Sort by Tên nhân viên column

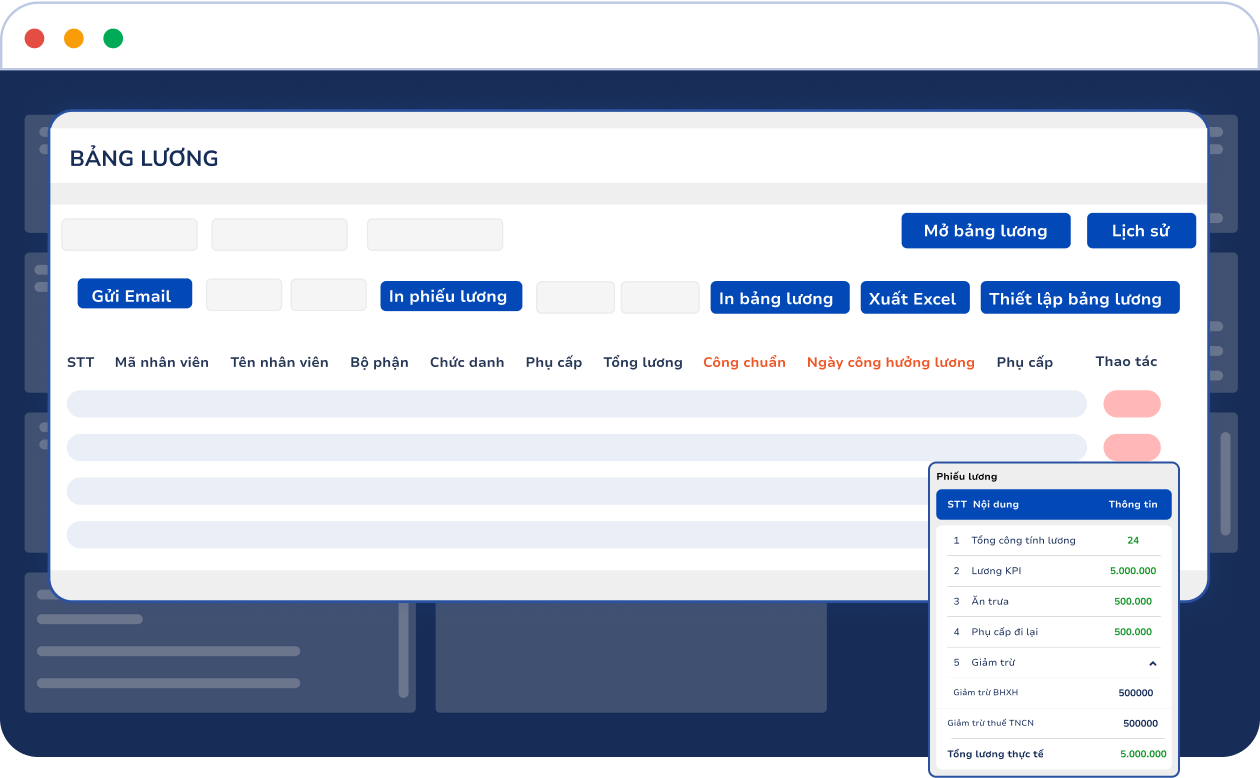pos(279,362)
